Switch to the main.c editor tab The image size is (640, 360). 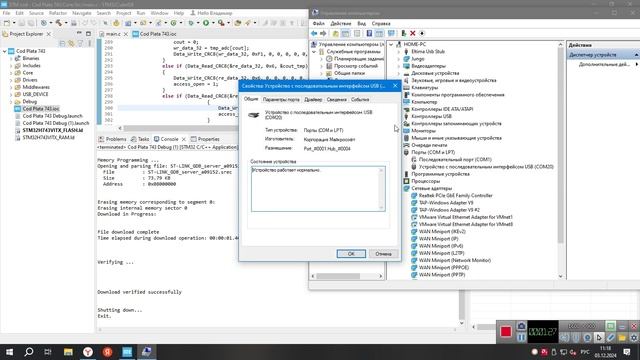tap(113, 34)
